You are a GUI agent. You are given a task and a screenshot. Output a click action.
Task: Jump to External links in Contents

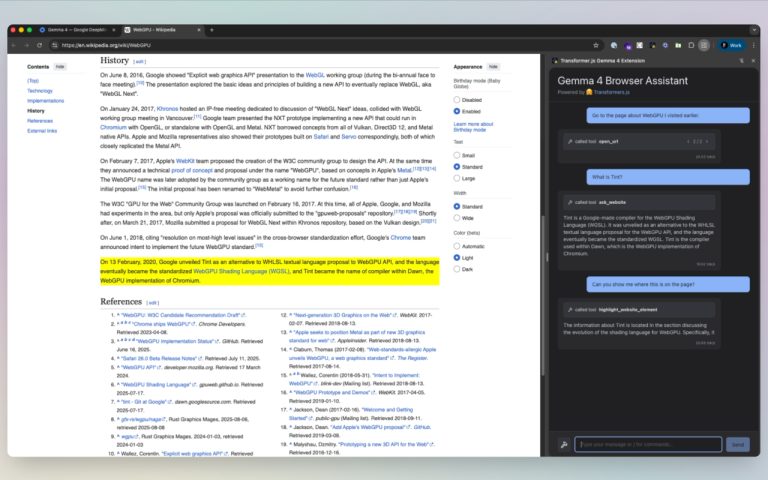pyautogui.click(x=42, y=131)
